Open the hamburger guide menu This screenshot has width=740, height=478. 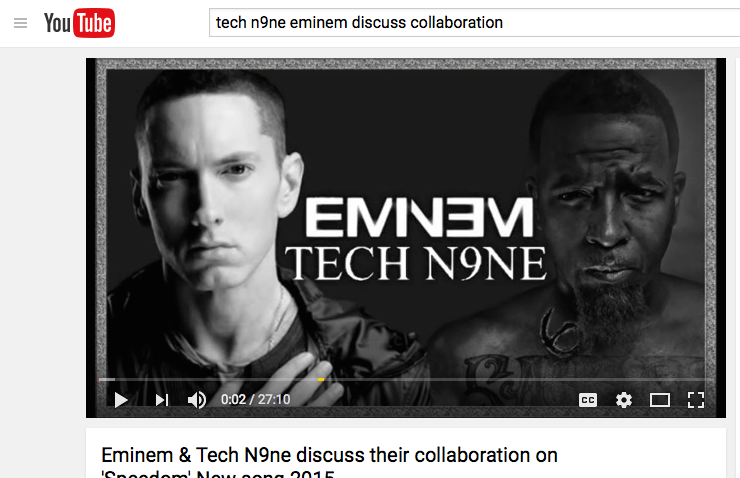point(20,23)
